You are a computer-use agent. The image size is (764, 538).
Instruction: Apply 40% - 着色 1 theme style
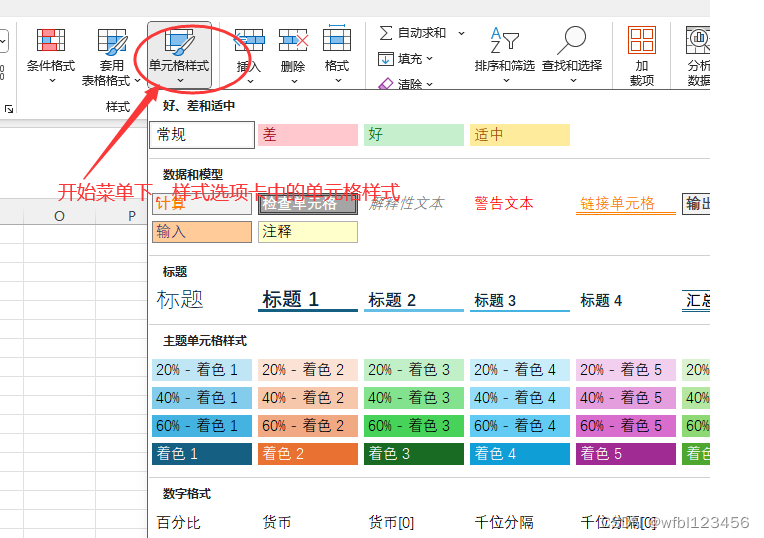pyautogui.click(x=202, y=398)
